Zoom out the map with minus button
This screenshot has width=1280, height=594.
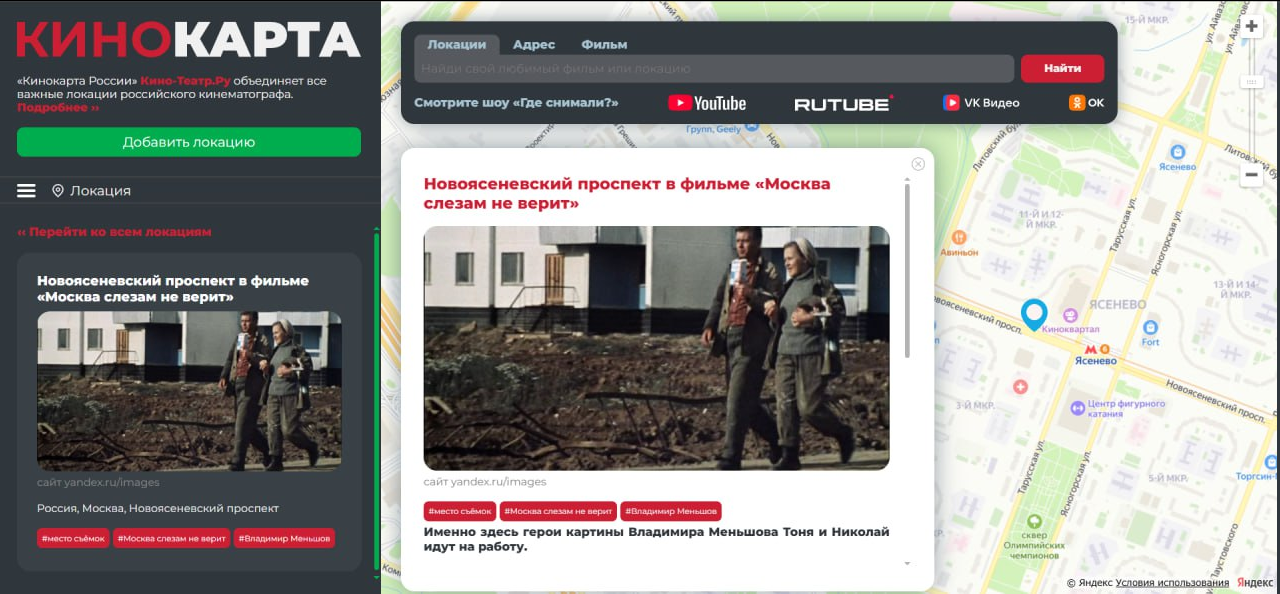click(x=1251, y=175)
